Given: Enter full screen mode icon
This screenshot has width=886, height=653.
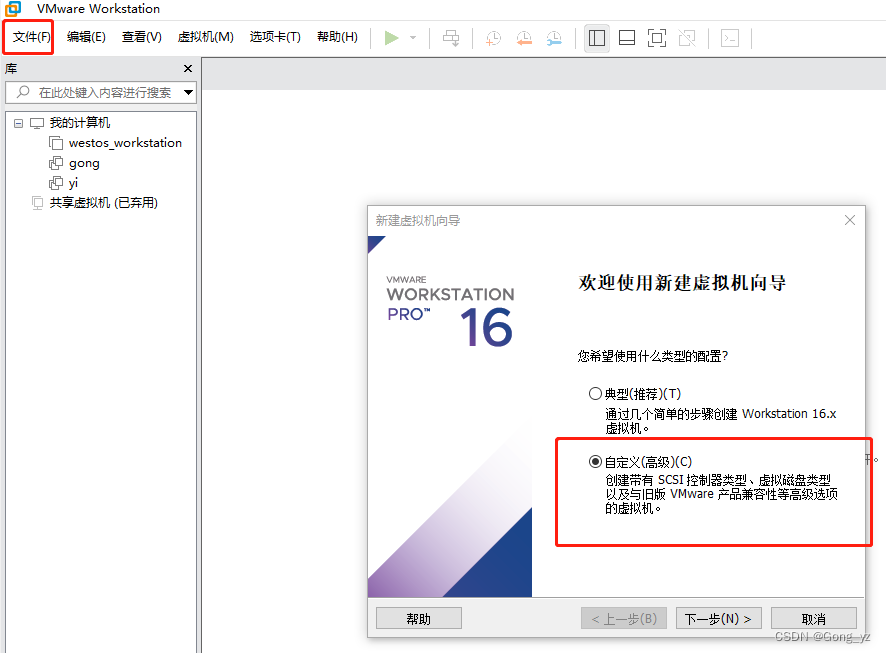Looking at the screenshot, I should [657, 38].
